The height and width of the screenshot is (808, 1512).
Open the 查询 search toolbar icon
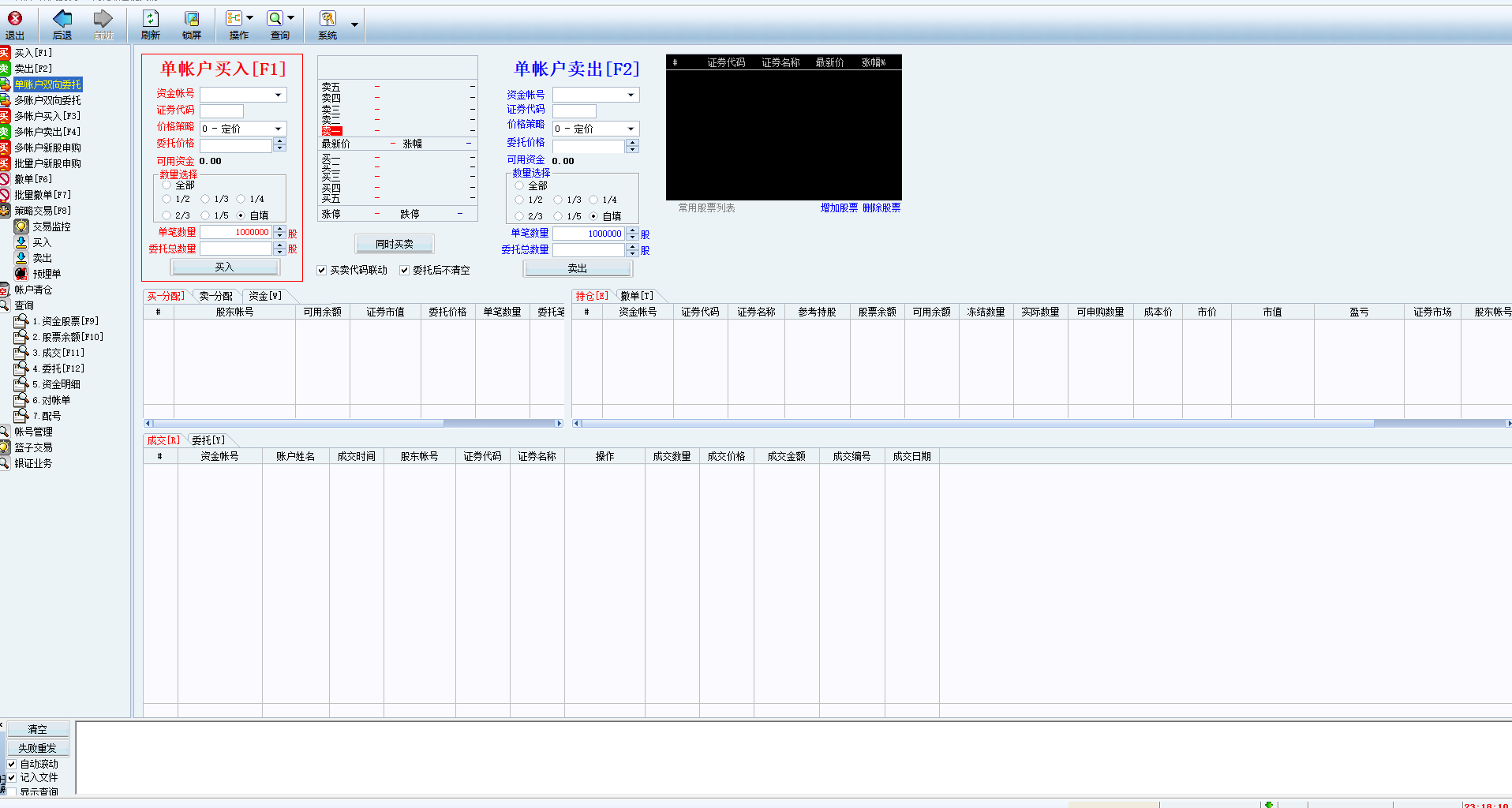coord(275,19)
